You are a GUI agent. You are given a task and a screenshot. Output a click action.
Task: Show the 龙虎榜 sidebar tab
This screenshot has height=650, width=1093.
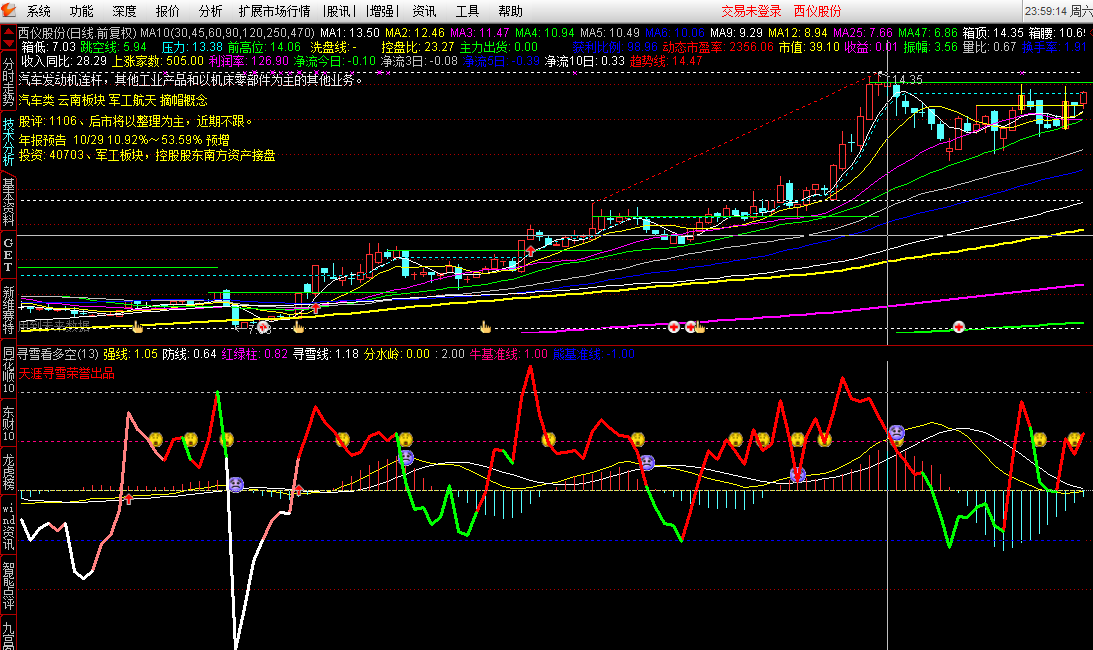coord(8,472)
